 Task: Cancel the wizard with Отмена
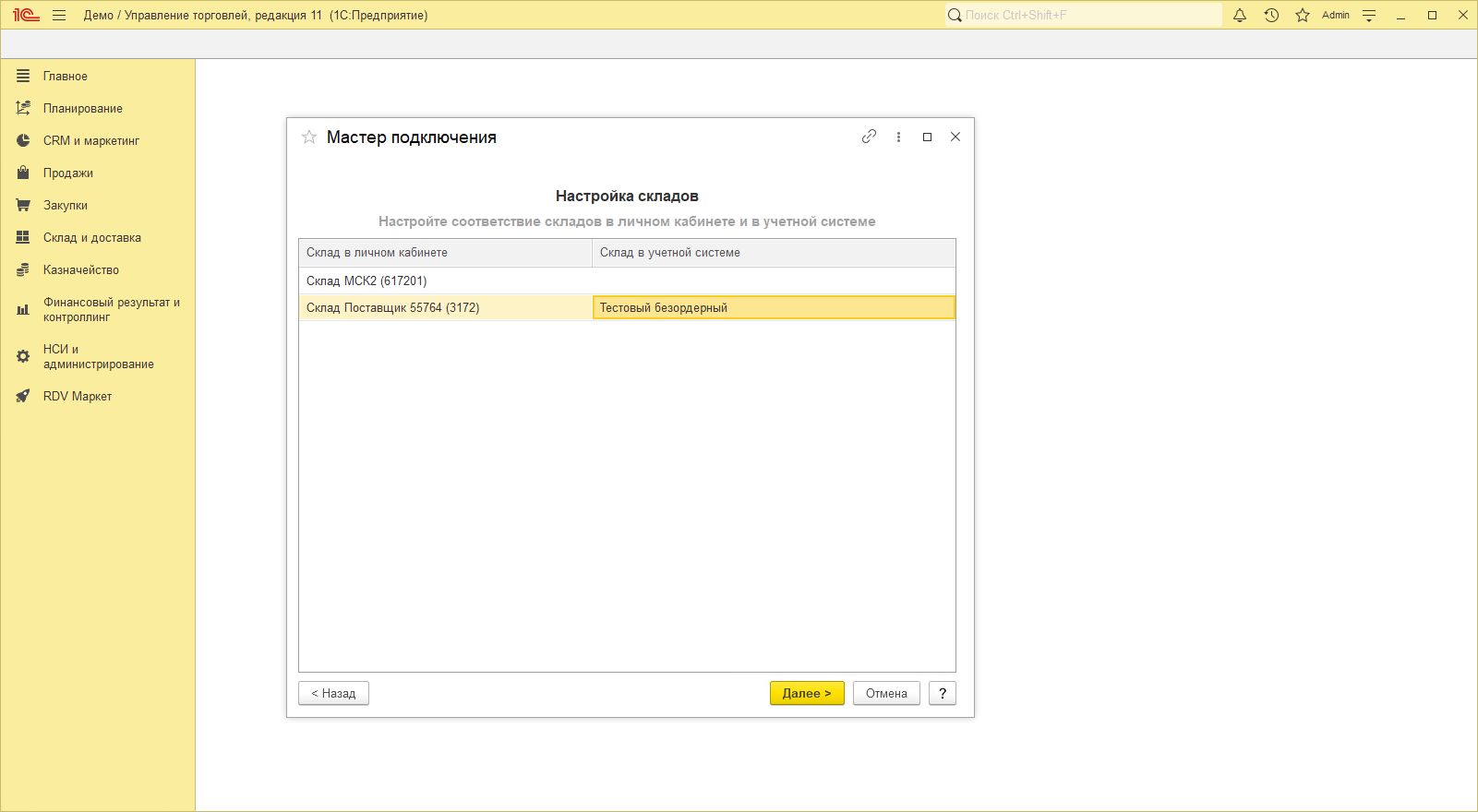click(886, 693)
